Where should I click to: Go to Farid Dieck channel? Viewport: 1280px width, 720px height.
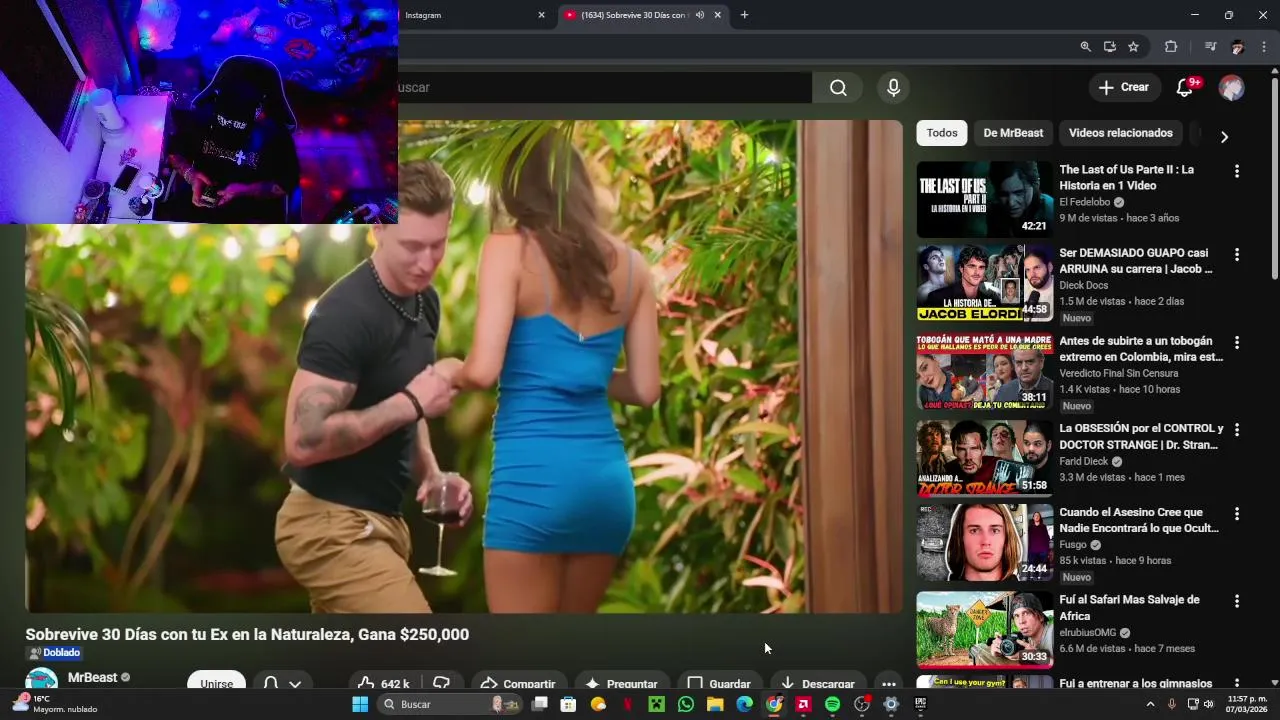(1084, 461)
